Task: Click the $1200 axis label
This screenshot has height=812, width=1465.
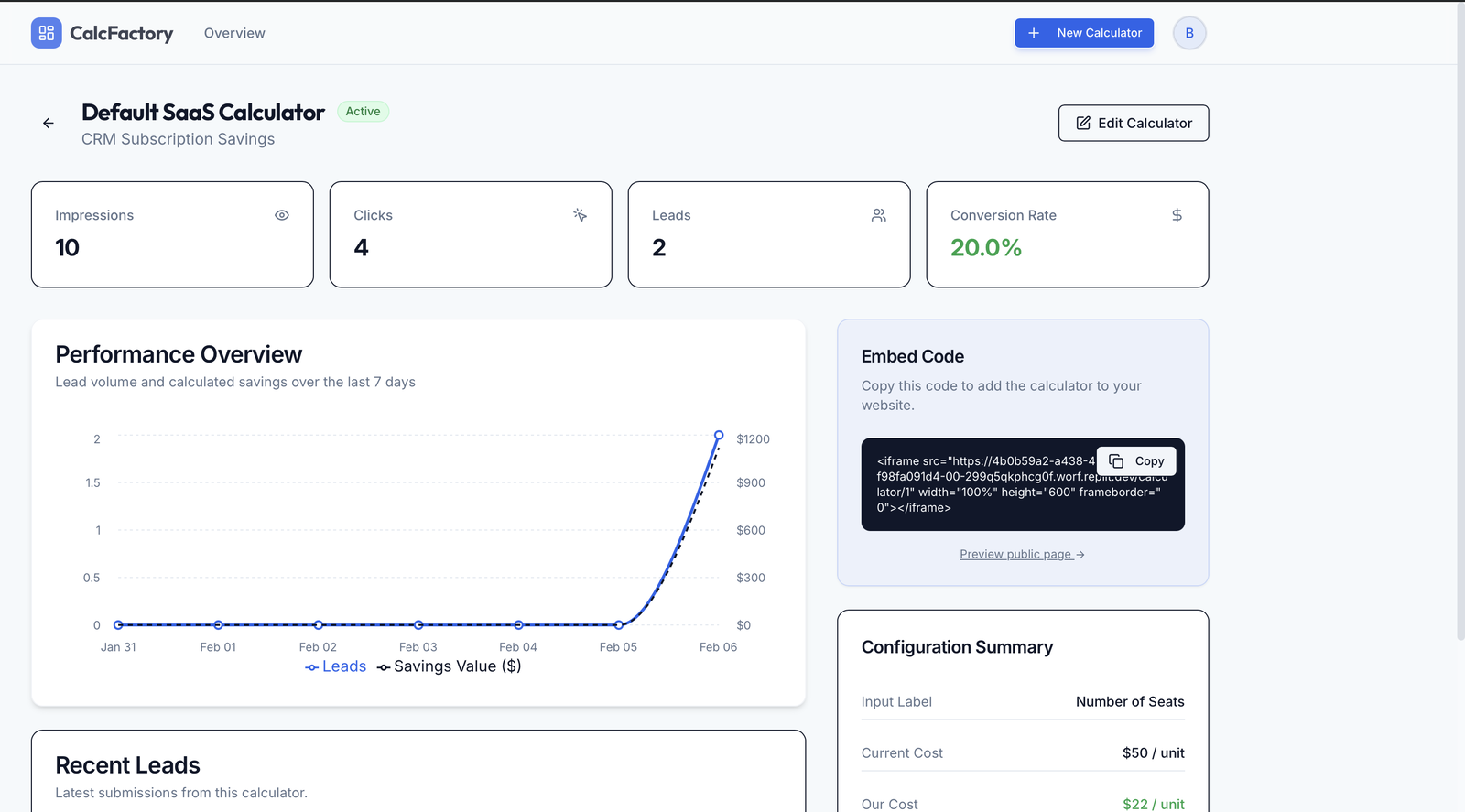Action: (754, 439)
